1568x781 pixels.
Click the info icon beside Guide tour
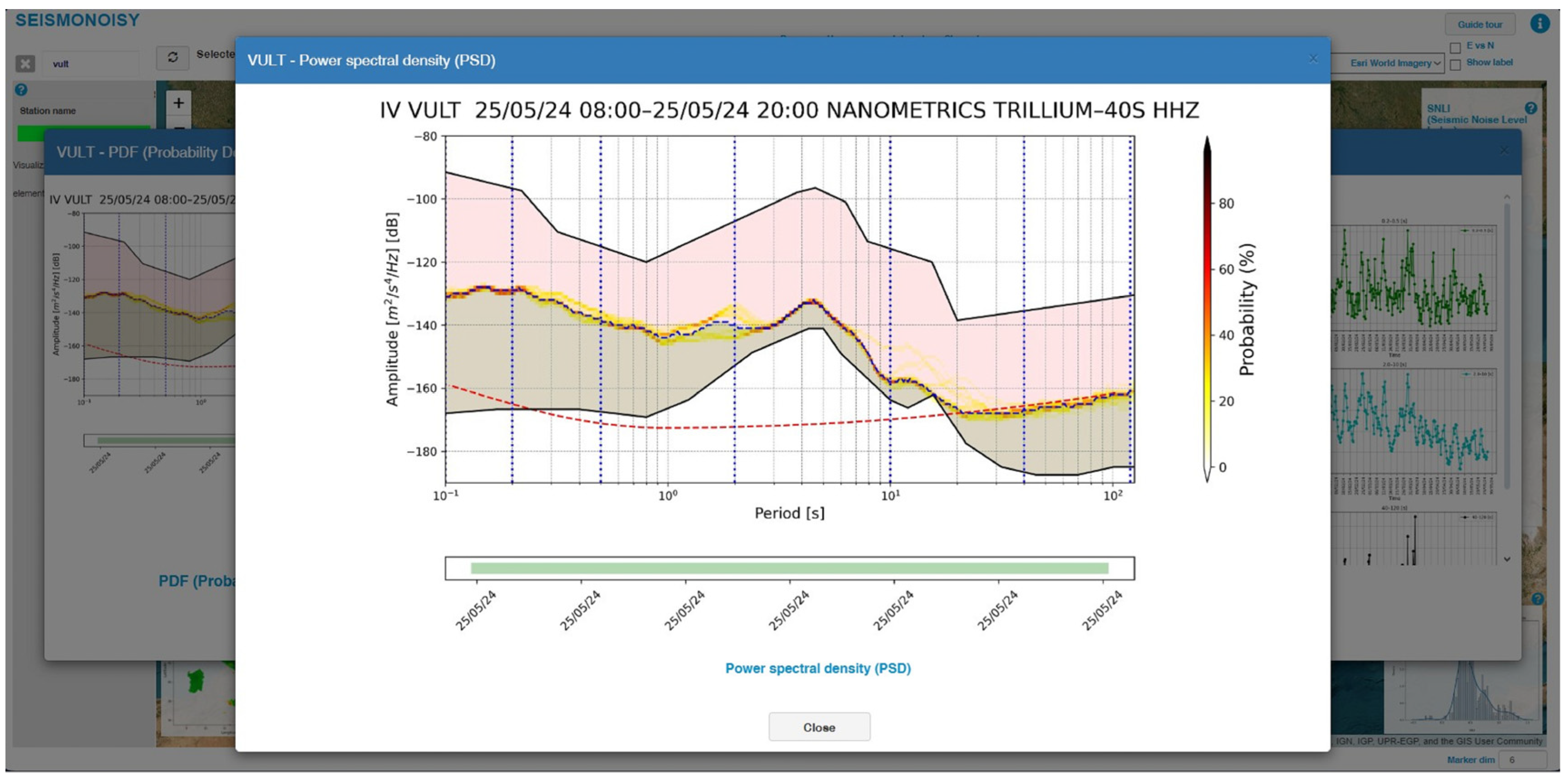(x=1539, y=24)
